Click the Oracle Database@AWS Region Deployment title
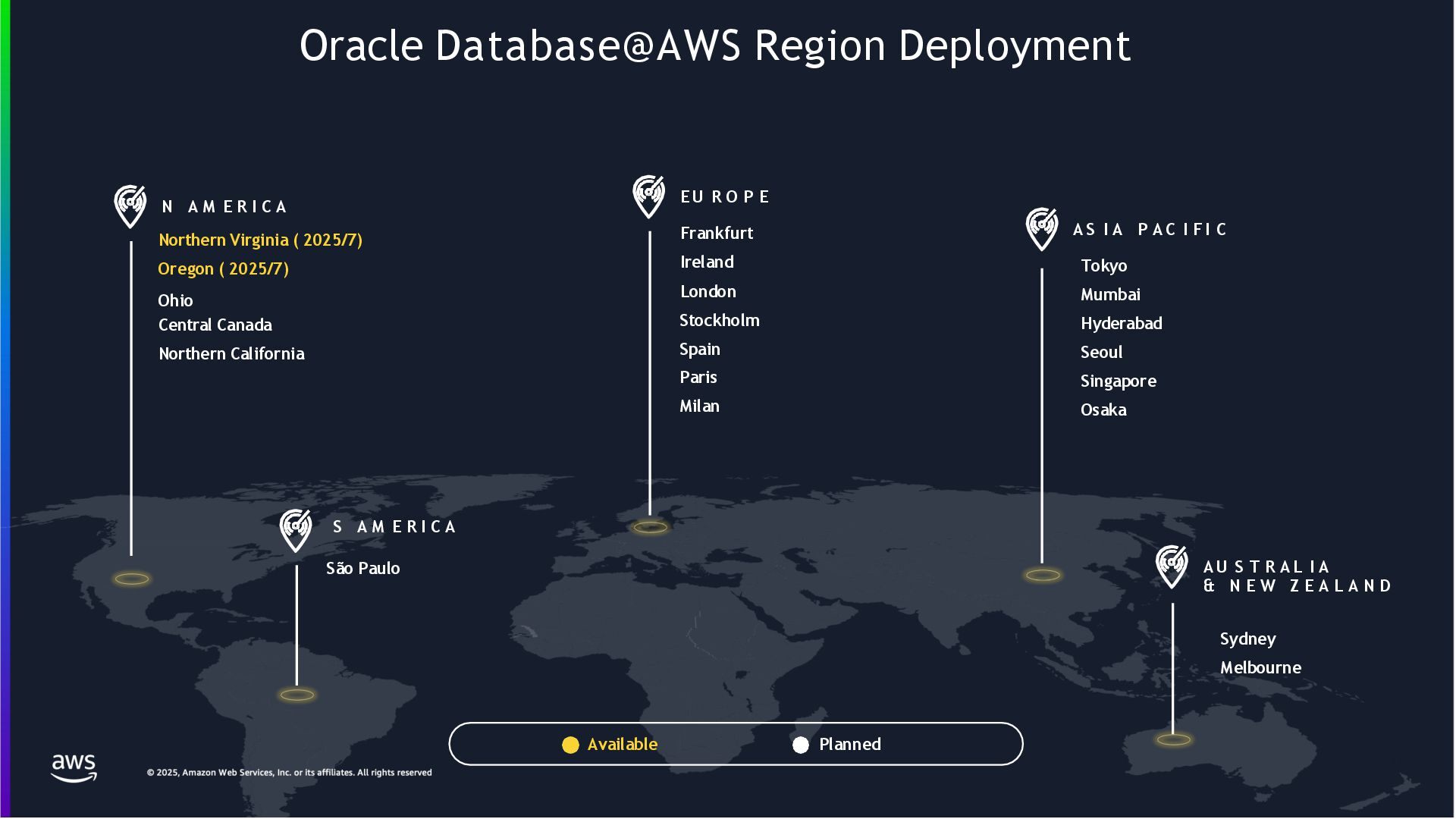Viewport: 1456px width, 819px height. 714,45
